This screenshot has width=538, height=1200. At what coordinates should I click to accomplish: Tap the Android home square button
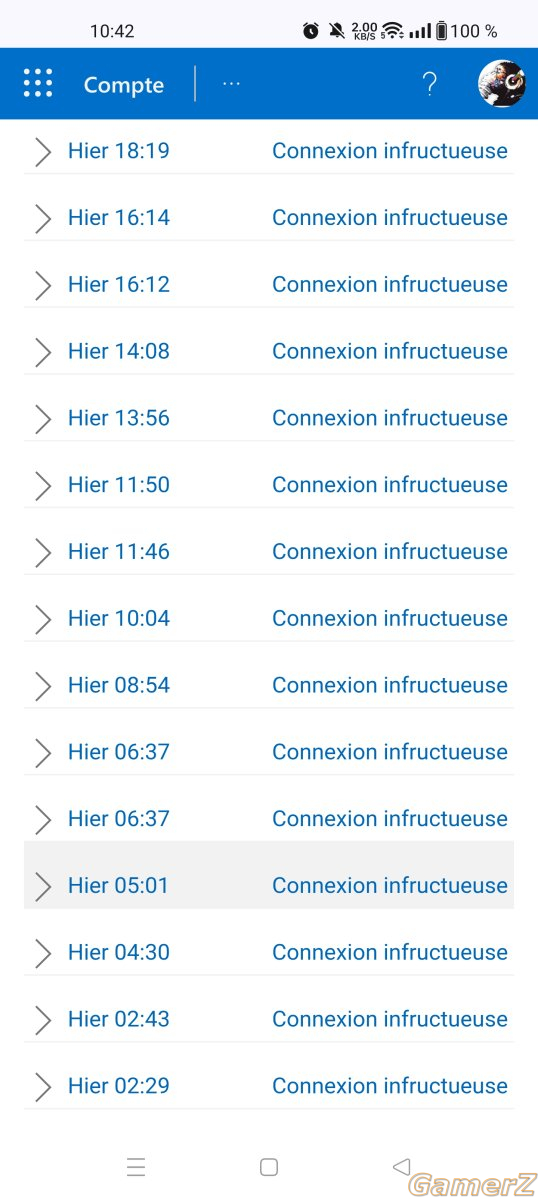(268, 1166)
